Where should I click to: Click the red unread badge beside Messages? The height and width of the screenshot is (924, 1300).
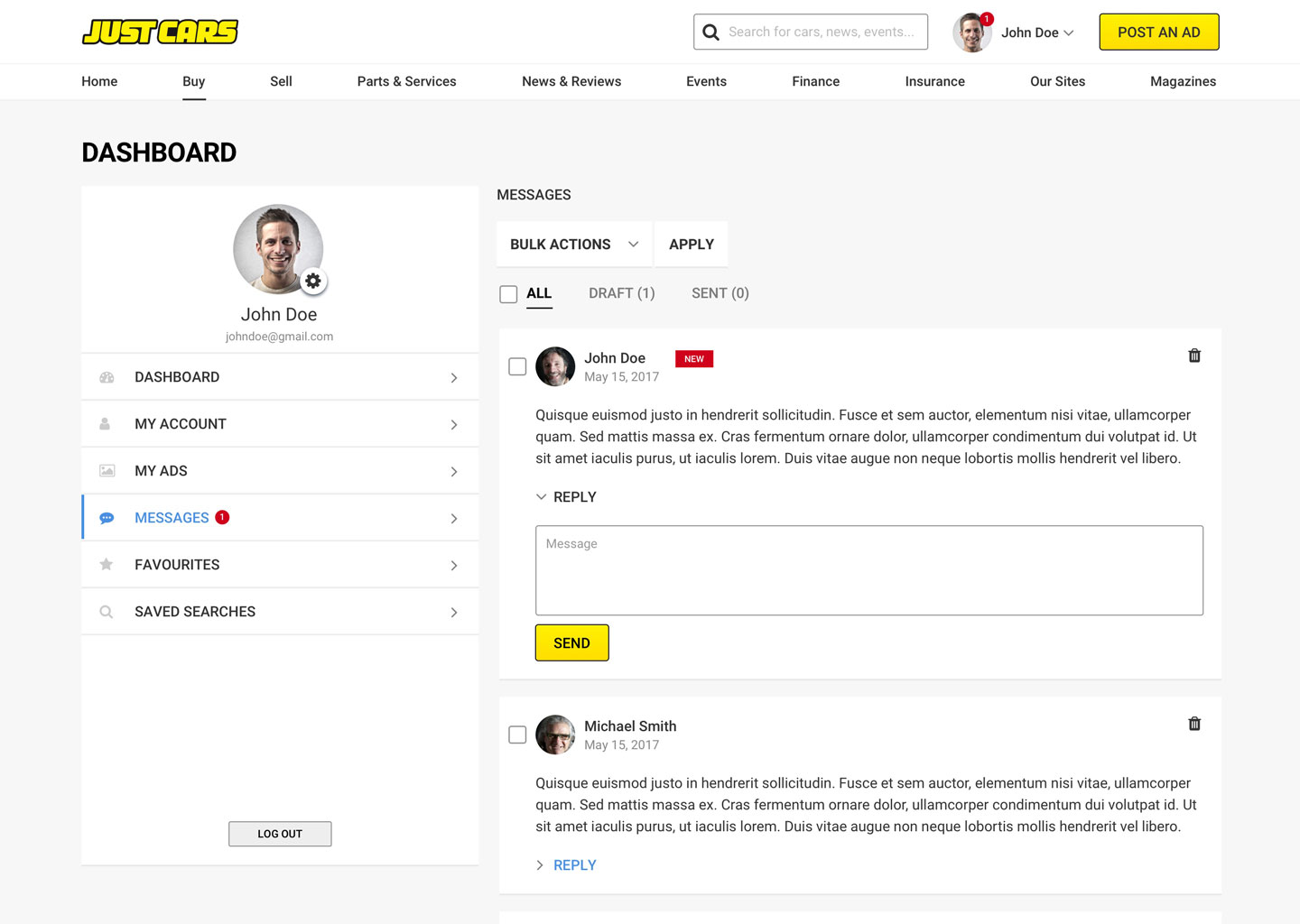coord(222,517)
